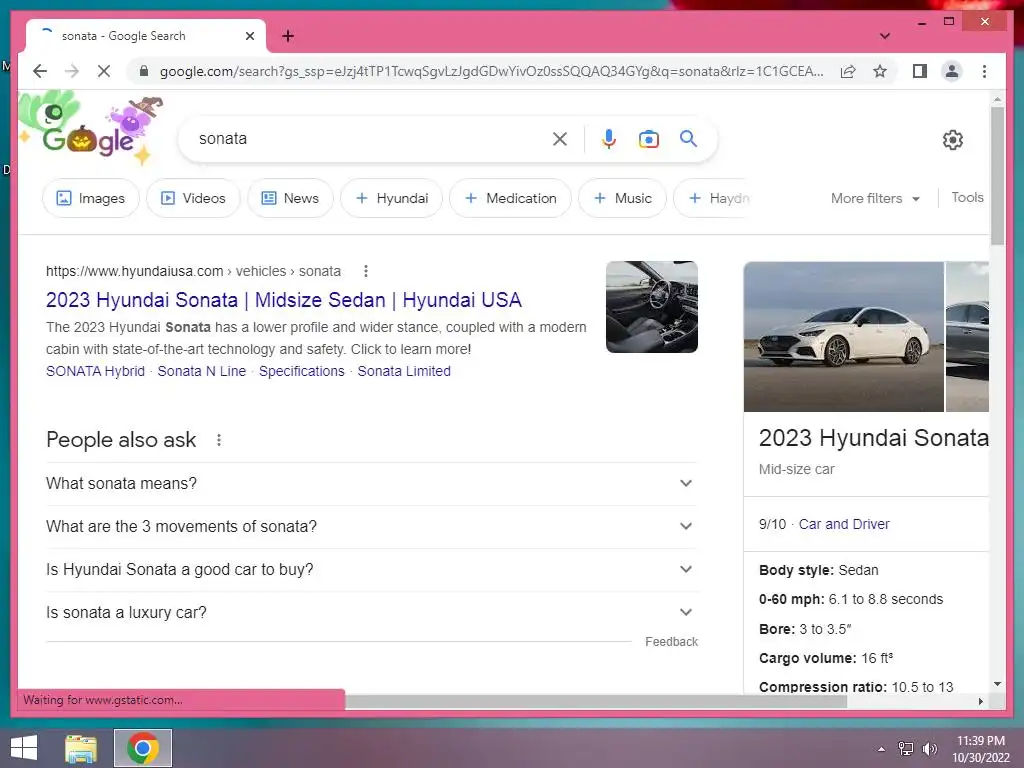Open SONATA Hybrid sitelink
Screen dimensions: 1024x768
pos(95,371)
